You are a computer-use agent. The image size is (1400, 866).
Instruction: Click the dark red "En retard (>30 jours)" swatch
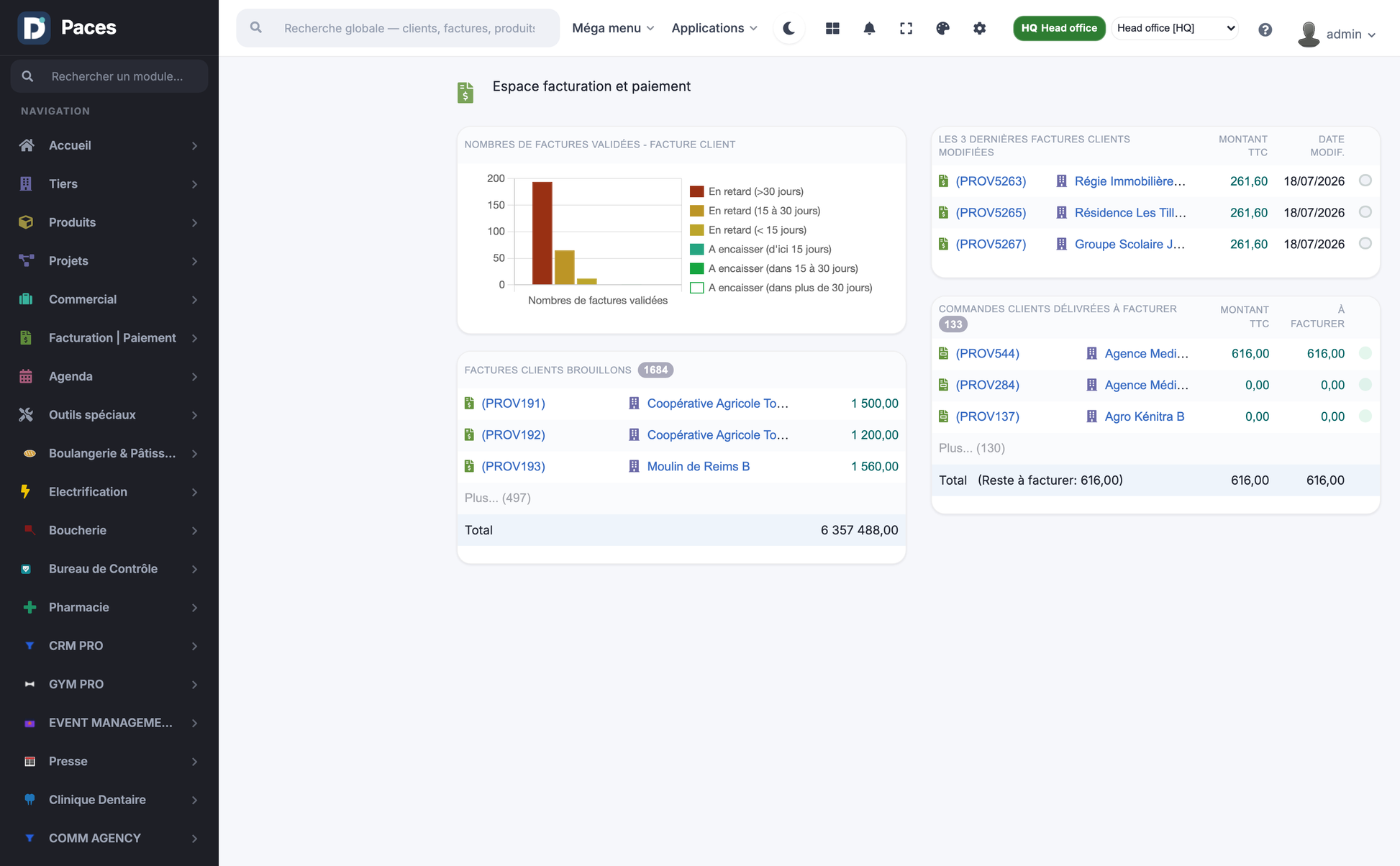pyautogui.click(x=696, y=191)
